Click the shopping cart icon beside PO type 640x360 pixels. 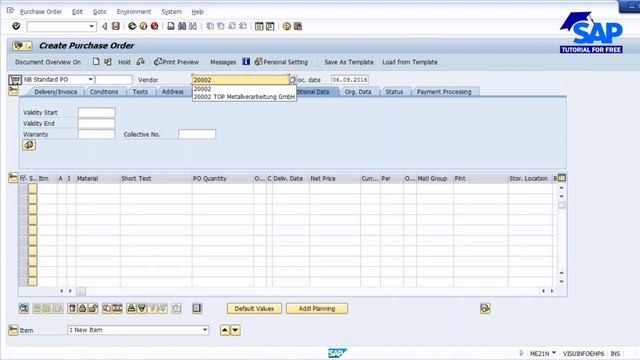click(15, 80)
